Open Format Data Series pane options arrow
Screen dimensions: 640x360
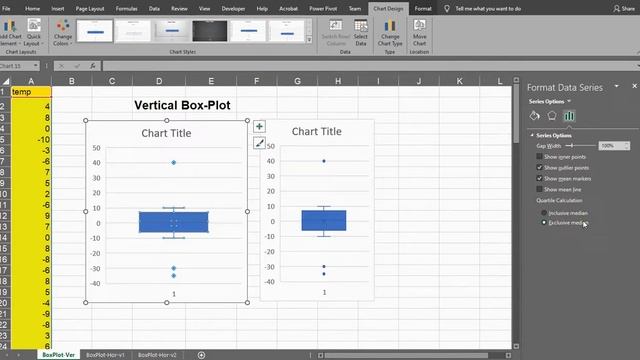616,86
